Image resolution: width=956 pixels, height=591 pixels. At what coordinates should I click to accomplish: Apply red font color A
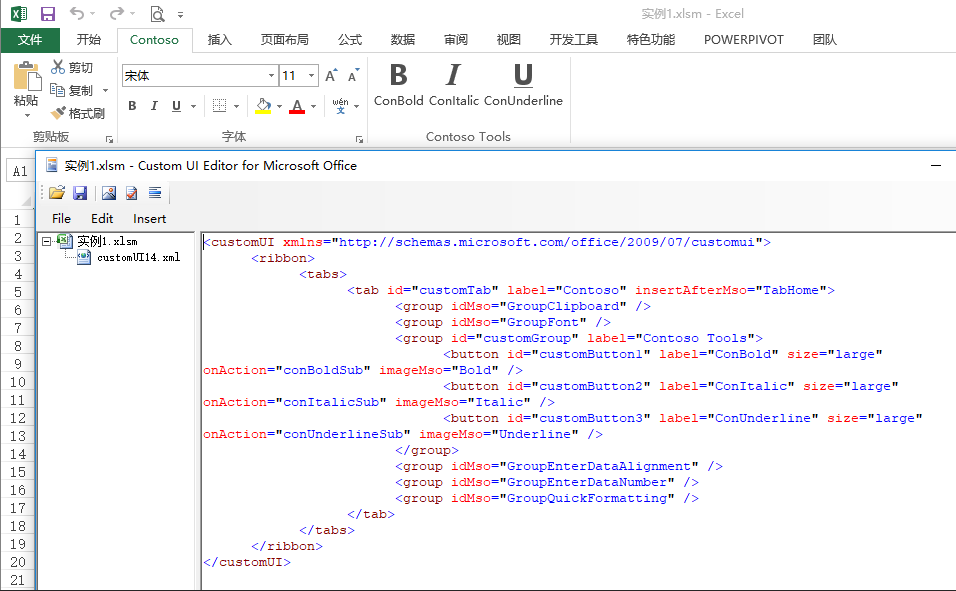297,106
